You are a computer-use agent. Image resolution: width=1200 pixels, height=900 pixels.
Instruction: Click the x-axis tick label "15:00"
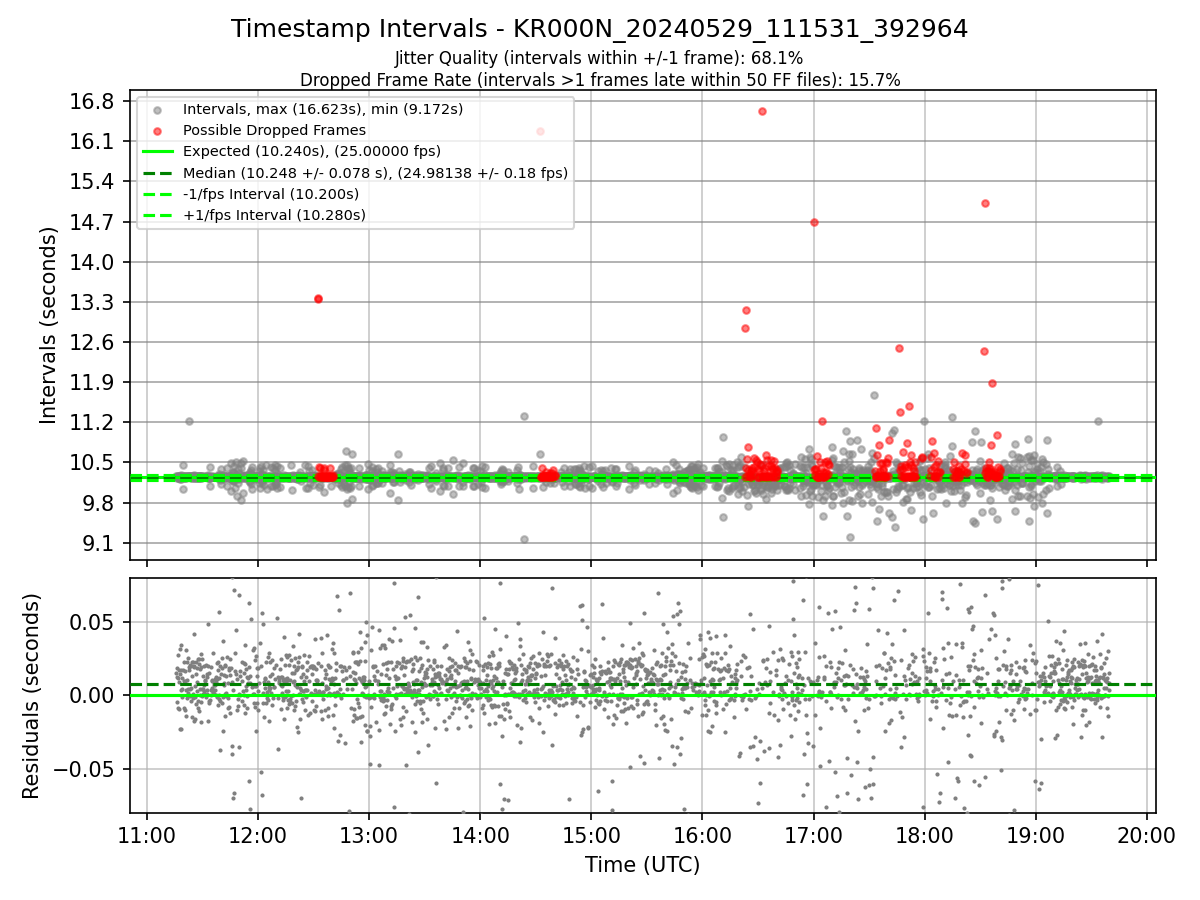coord(591,834)
